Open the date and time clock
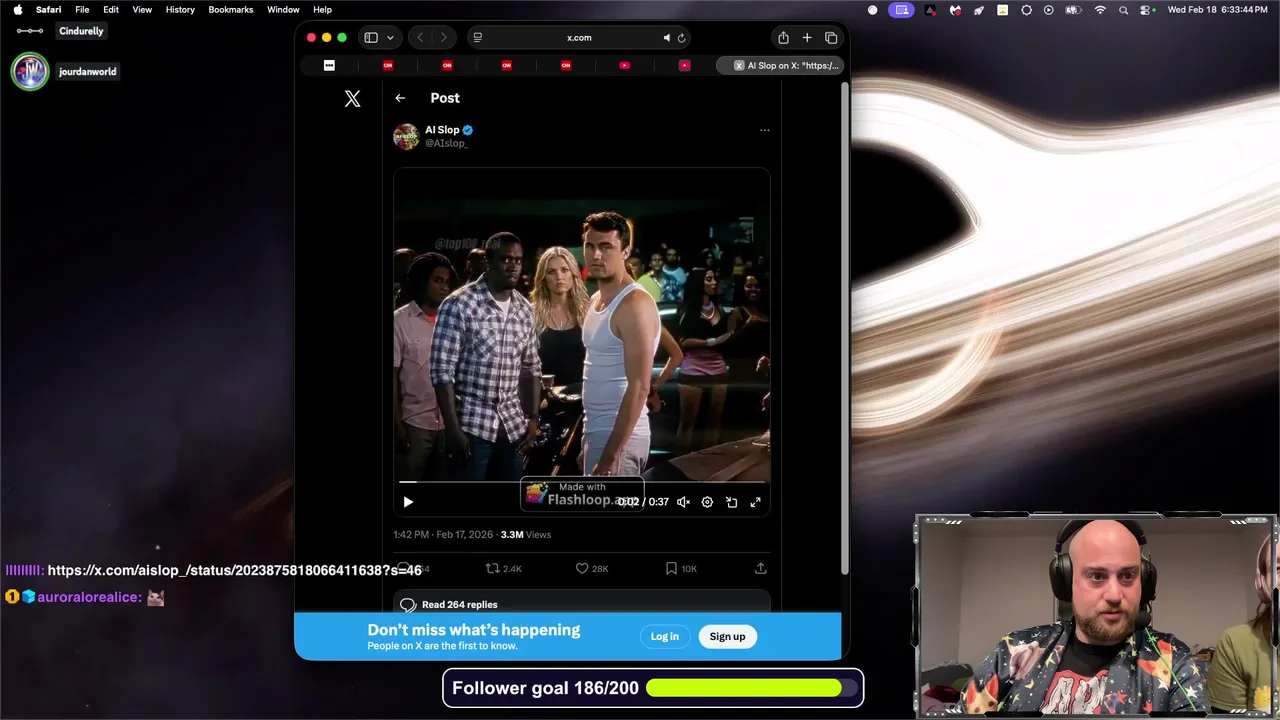 (x=1217, y=10)
